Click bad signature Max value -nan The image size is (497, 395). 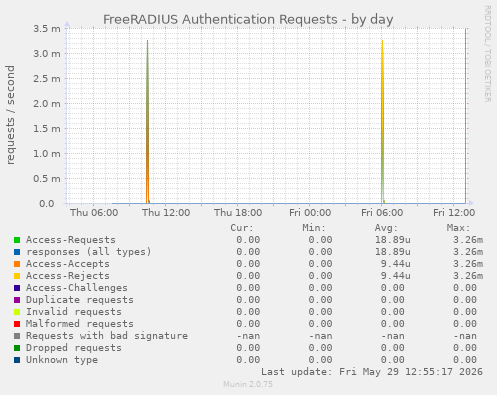(x=465, y=336)
